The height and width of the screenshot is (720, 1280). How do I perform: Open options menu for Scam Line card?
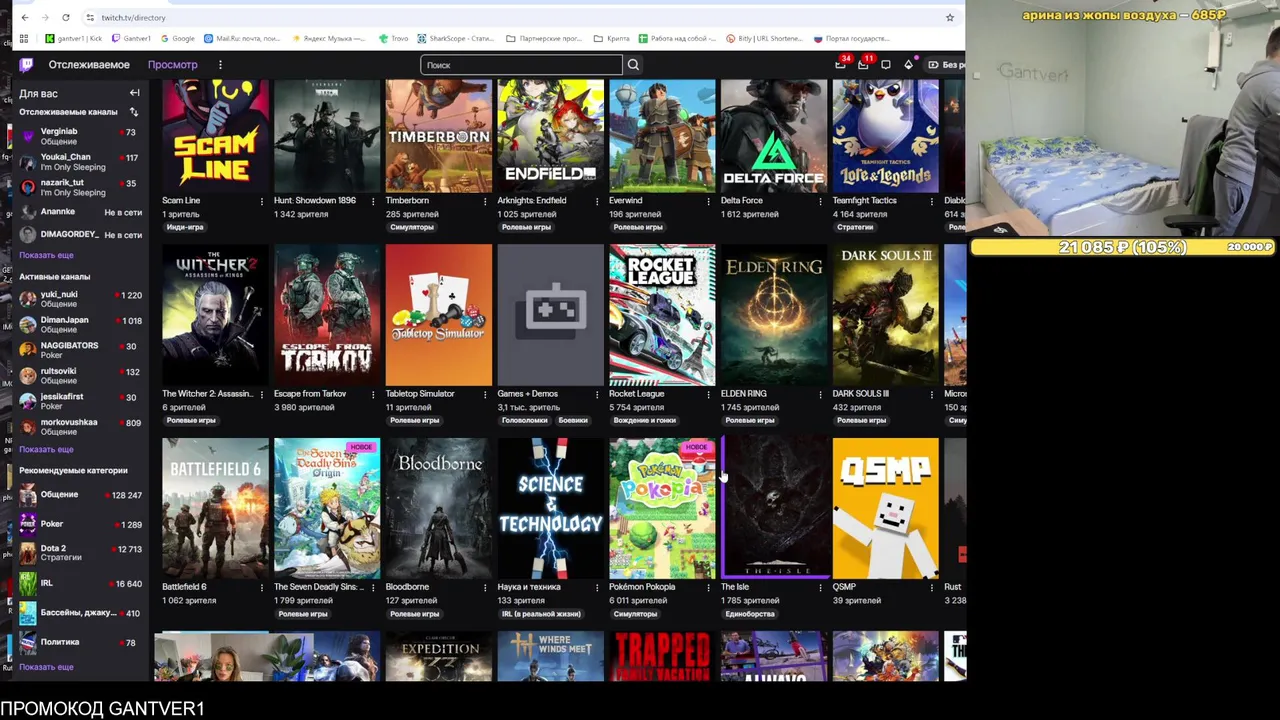[262, 201]
